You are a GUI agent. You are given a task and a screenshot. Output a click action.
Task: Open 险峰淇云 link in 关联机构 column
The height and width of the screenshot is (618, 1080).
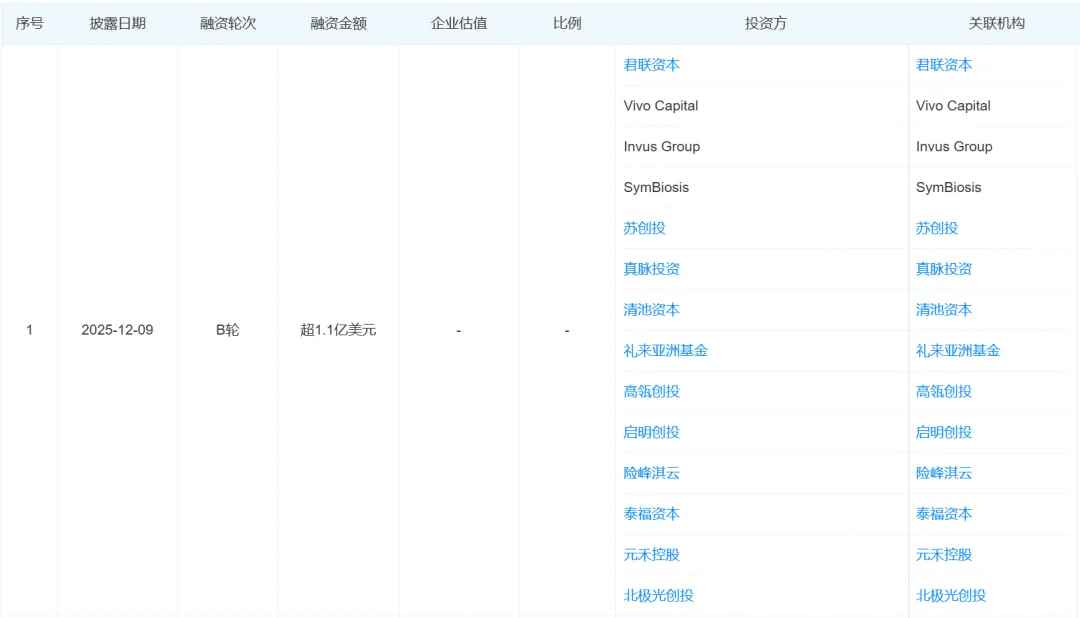point(944,473)
